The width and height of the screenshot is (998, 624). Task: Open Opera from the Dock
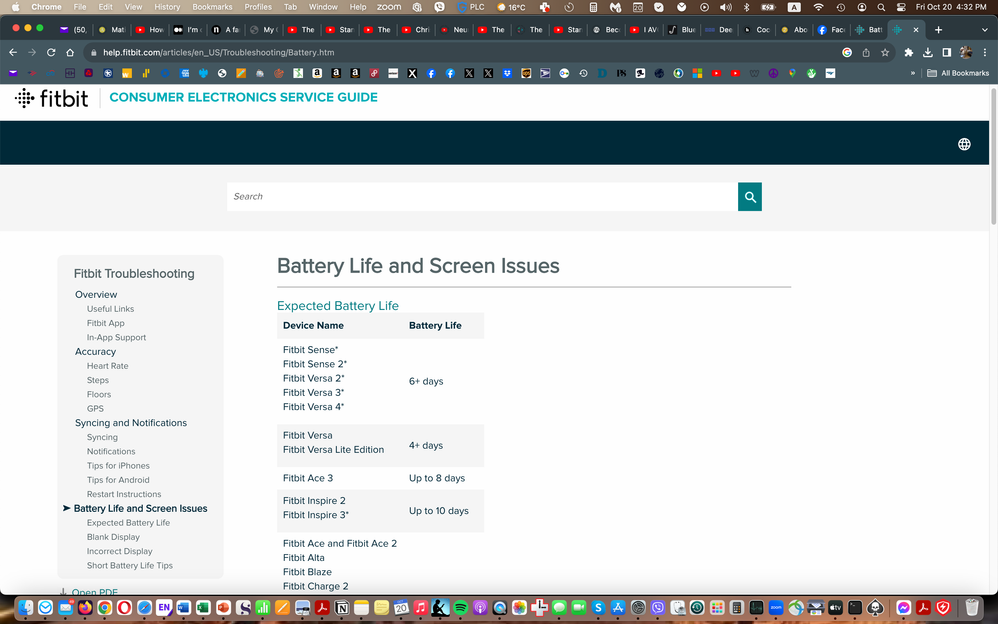click(124, 607)
